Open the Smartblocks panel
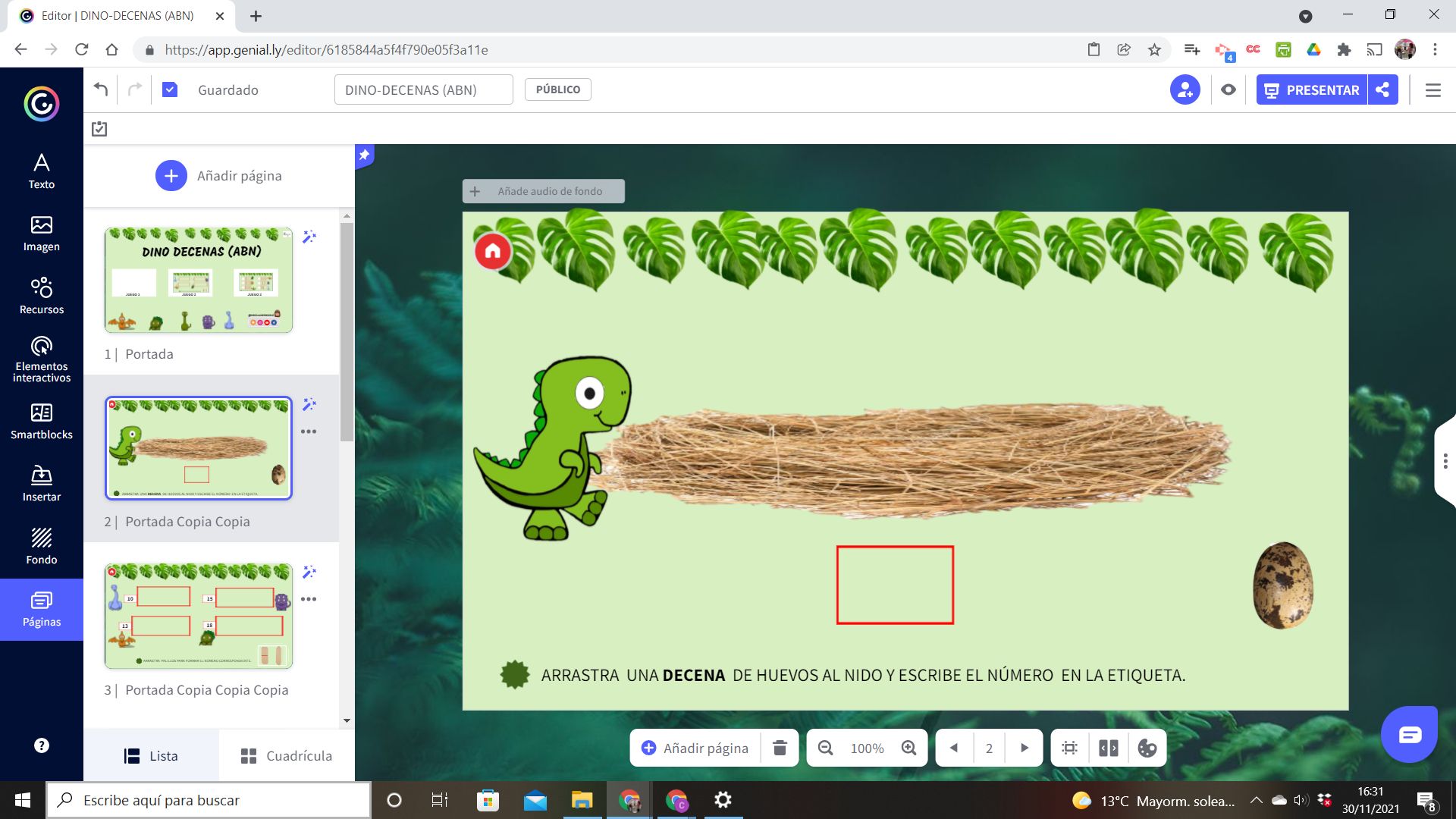Screen dimensions: 1456x819 click(42, 421)
